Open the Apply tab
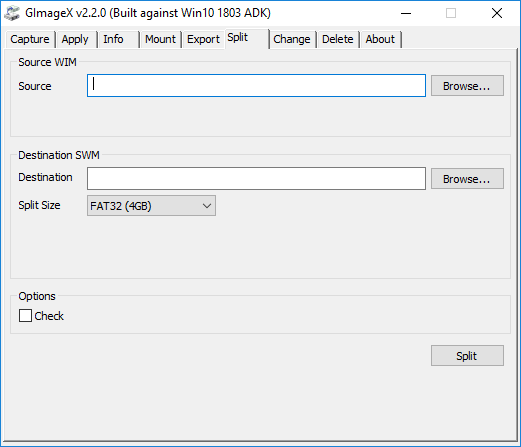The width and height of the screenshot is (521, 447). tap(75, 39)
